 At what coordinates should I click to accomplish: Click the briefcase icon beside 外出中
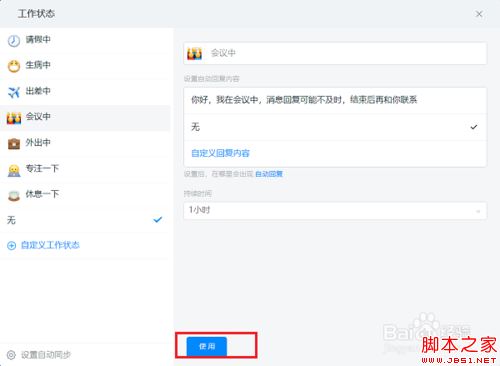(x=14, y=143)
